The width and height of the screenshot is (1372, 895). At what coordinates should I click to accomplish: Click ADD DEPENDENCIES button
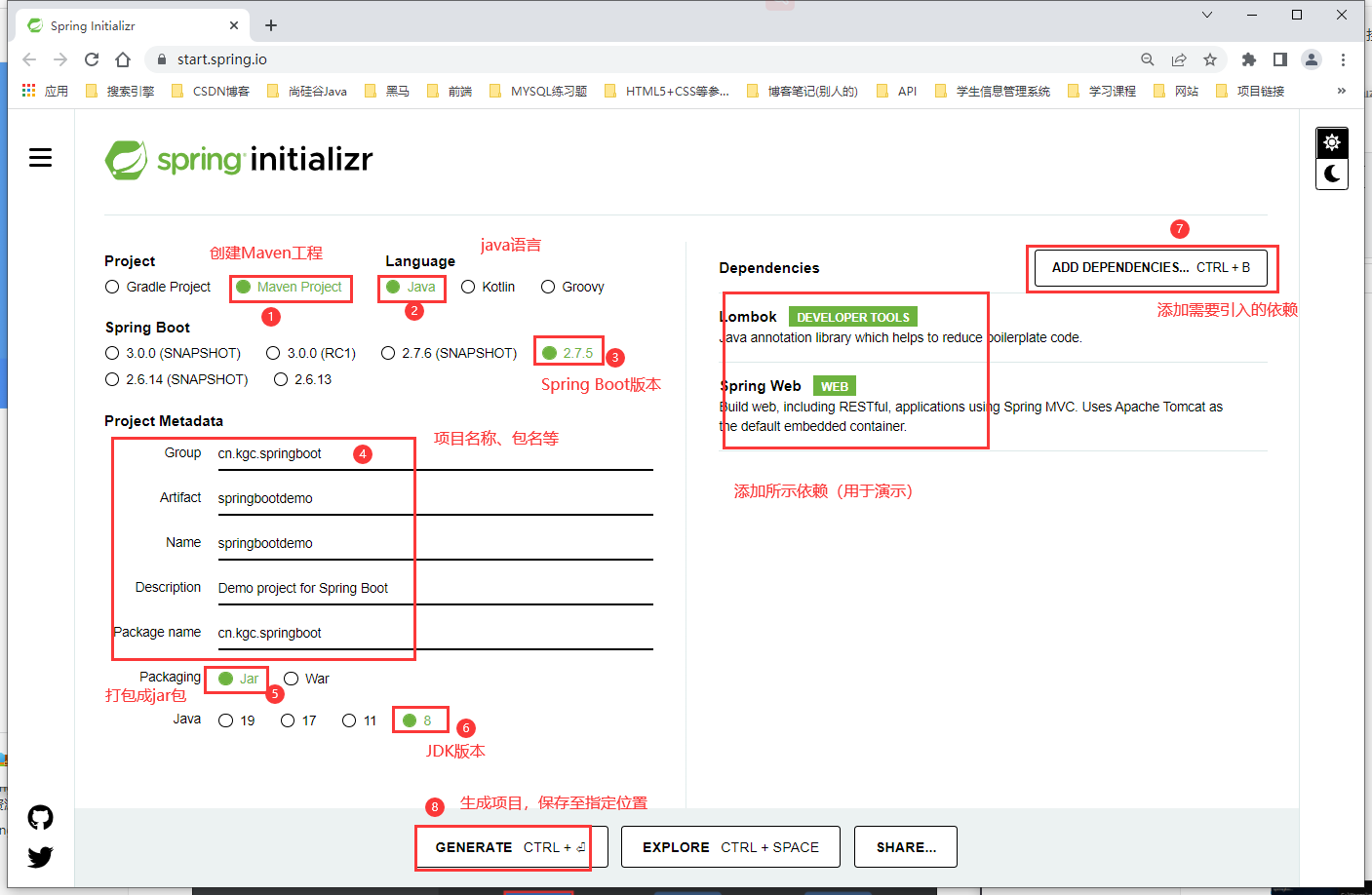[1152, 267]
